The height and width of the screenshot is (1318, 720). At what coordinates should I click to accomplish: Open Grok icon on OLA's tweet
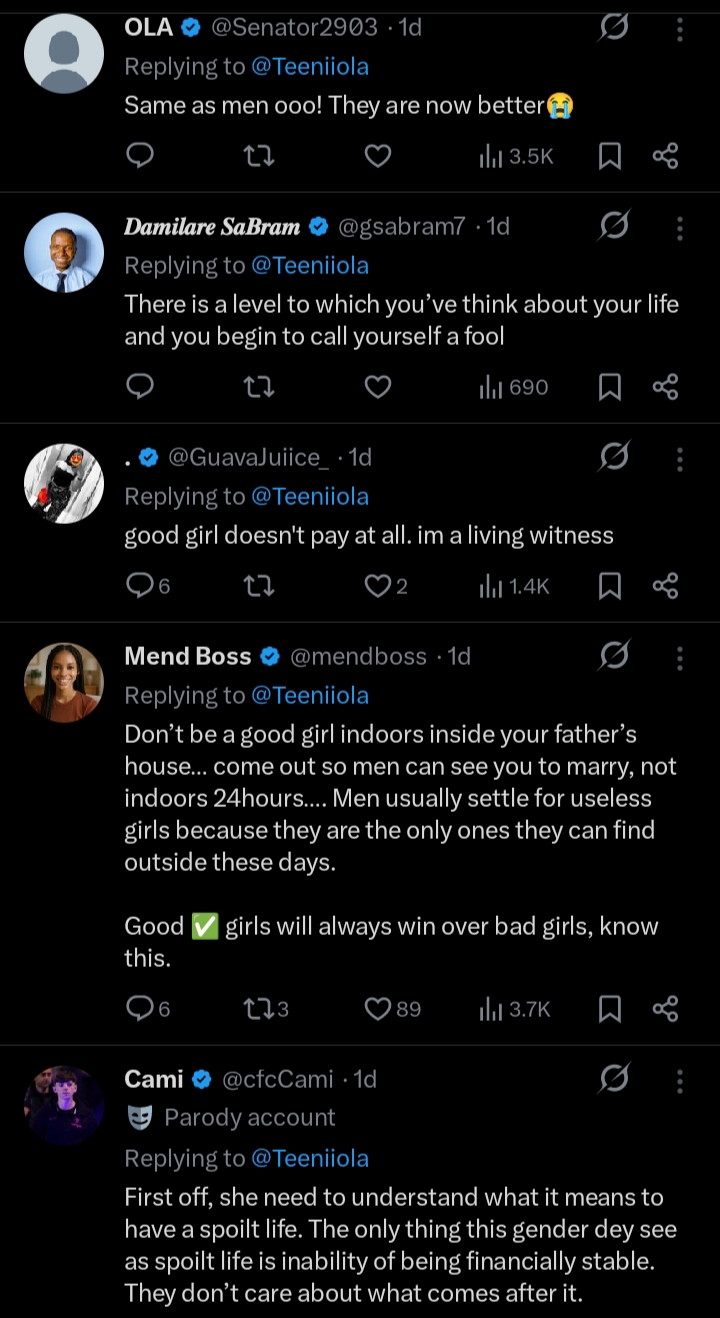[x=613, y=28]
